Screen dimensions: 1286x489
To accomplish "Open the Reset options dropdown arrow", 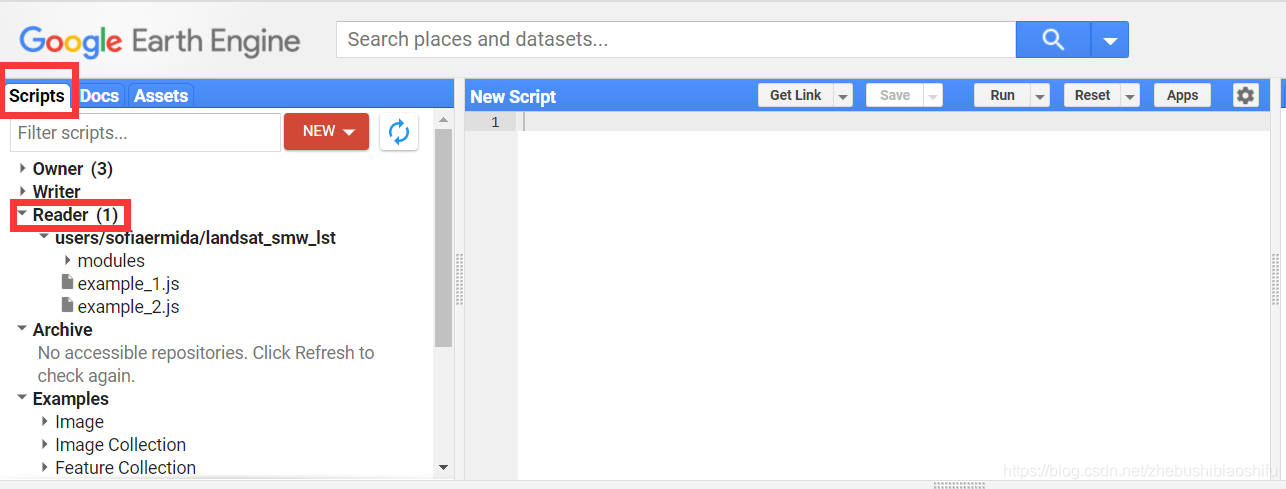I will (1130, 96).
